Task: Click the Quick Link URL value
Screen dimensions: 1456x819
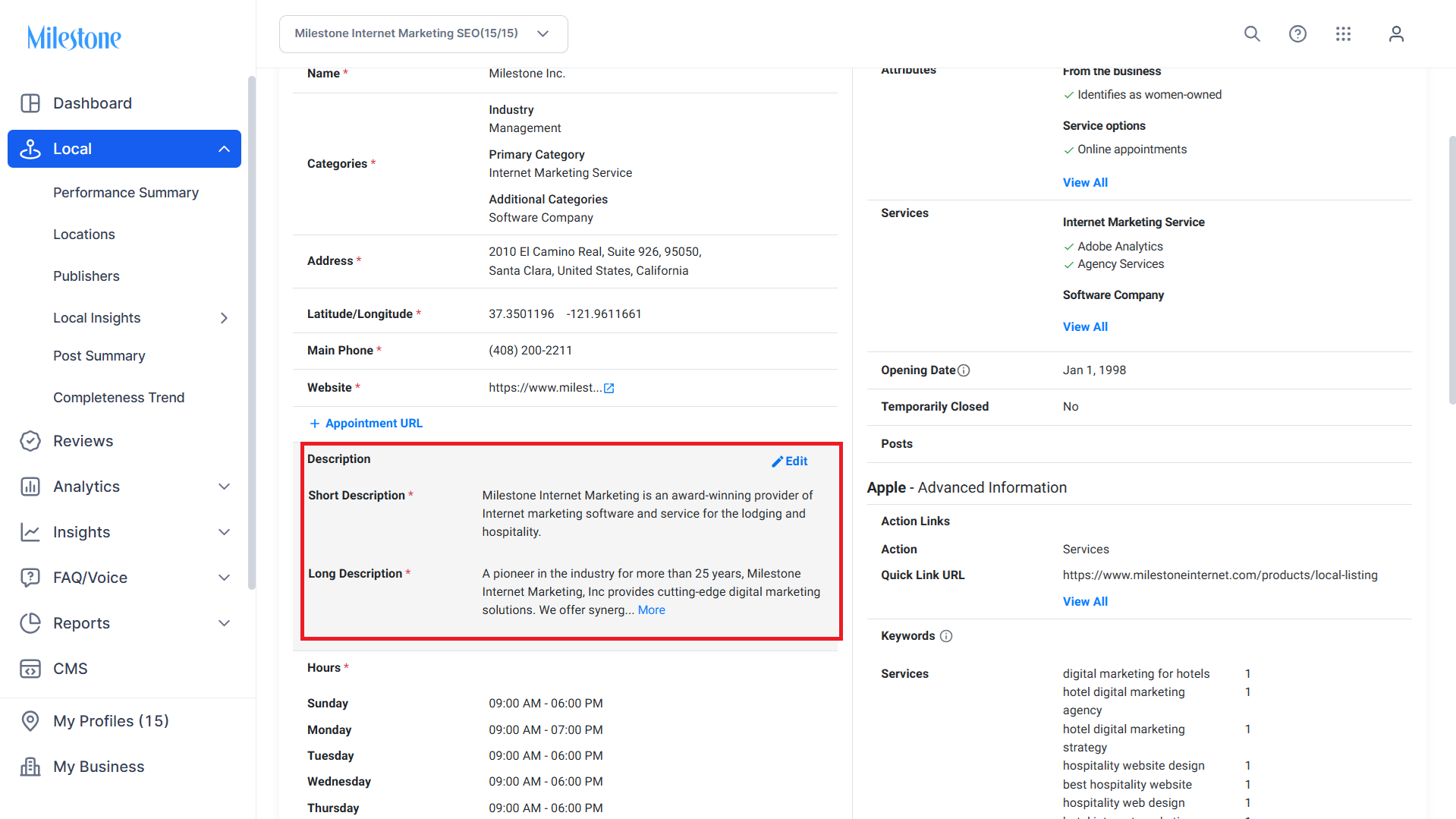Action: [1220, 575]
